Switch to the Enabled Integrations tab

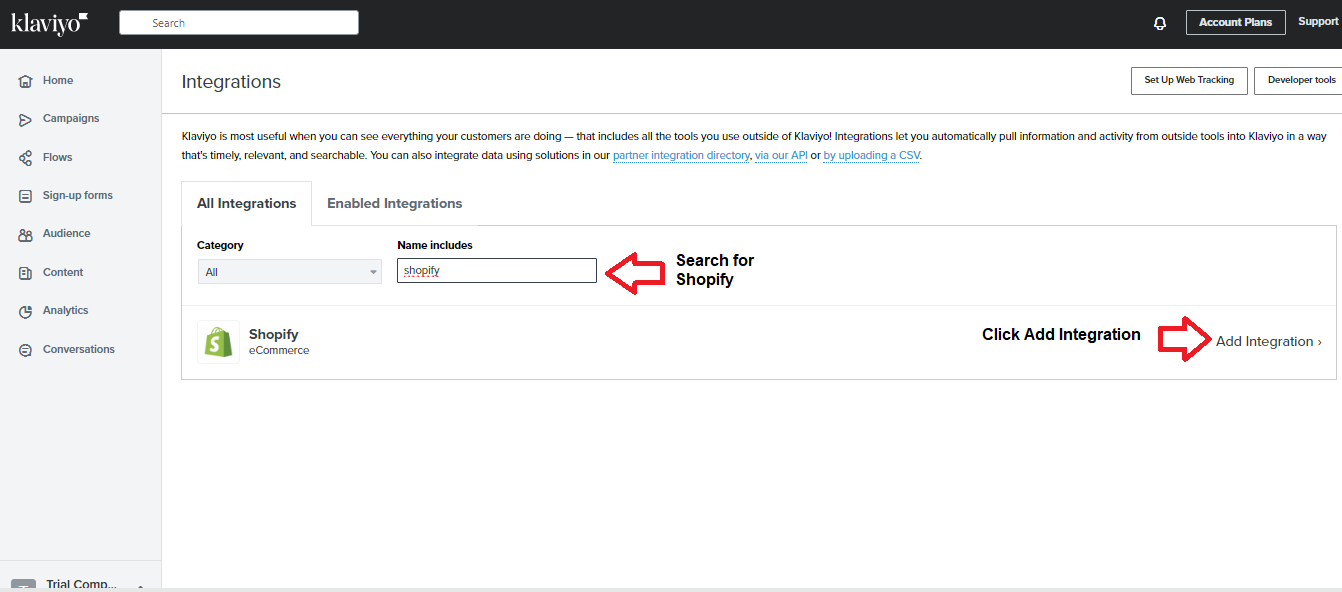coord(395,203)
